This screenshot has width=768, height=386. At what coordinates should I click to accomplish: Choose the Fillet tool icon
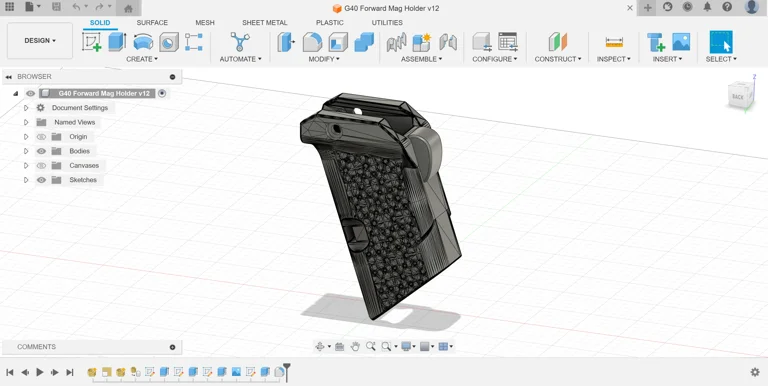[312, 42]
